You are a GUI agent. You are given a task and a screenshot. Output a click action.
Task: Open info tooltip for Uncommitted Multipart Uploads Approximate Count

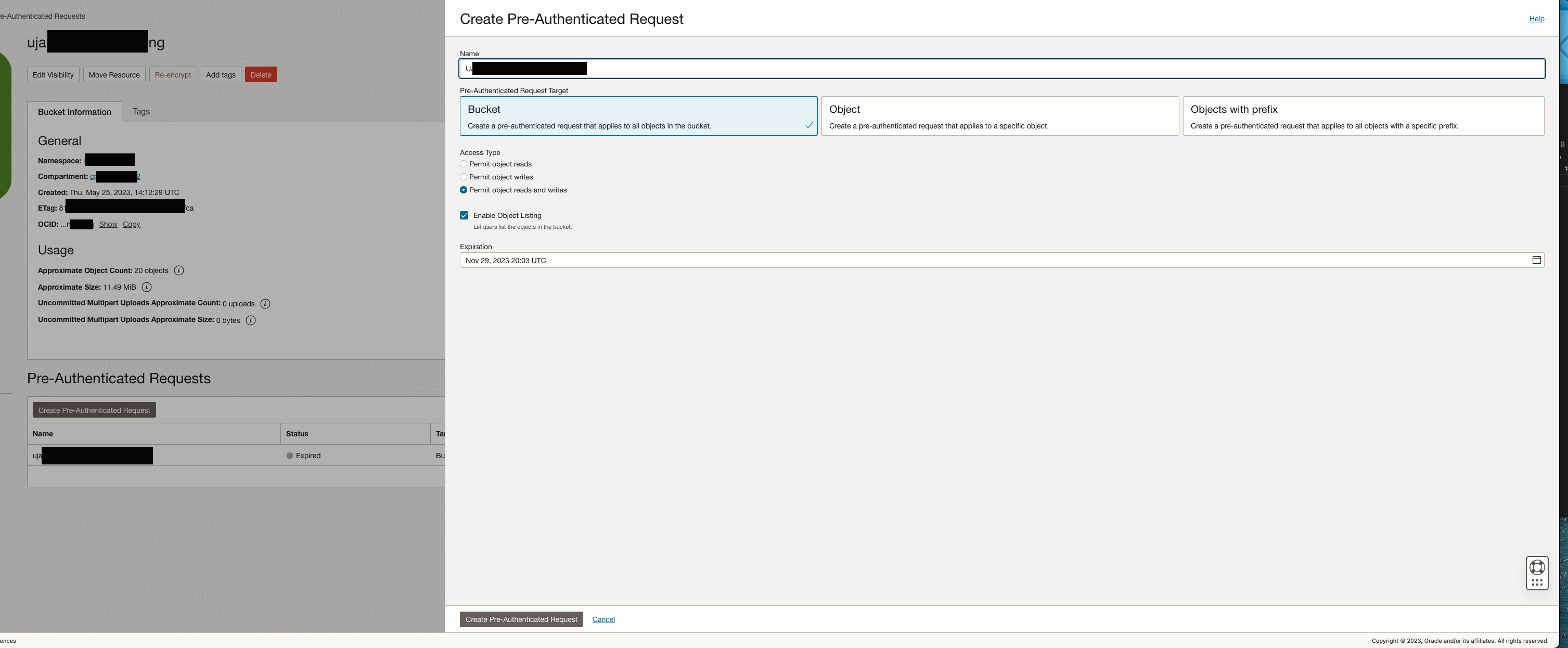pyautogui.click(x=265, y=304)
